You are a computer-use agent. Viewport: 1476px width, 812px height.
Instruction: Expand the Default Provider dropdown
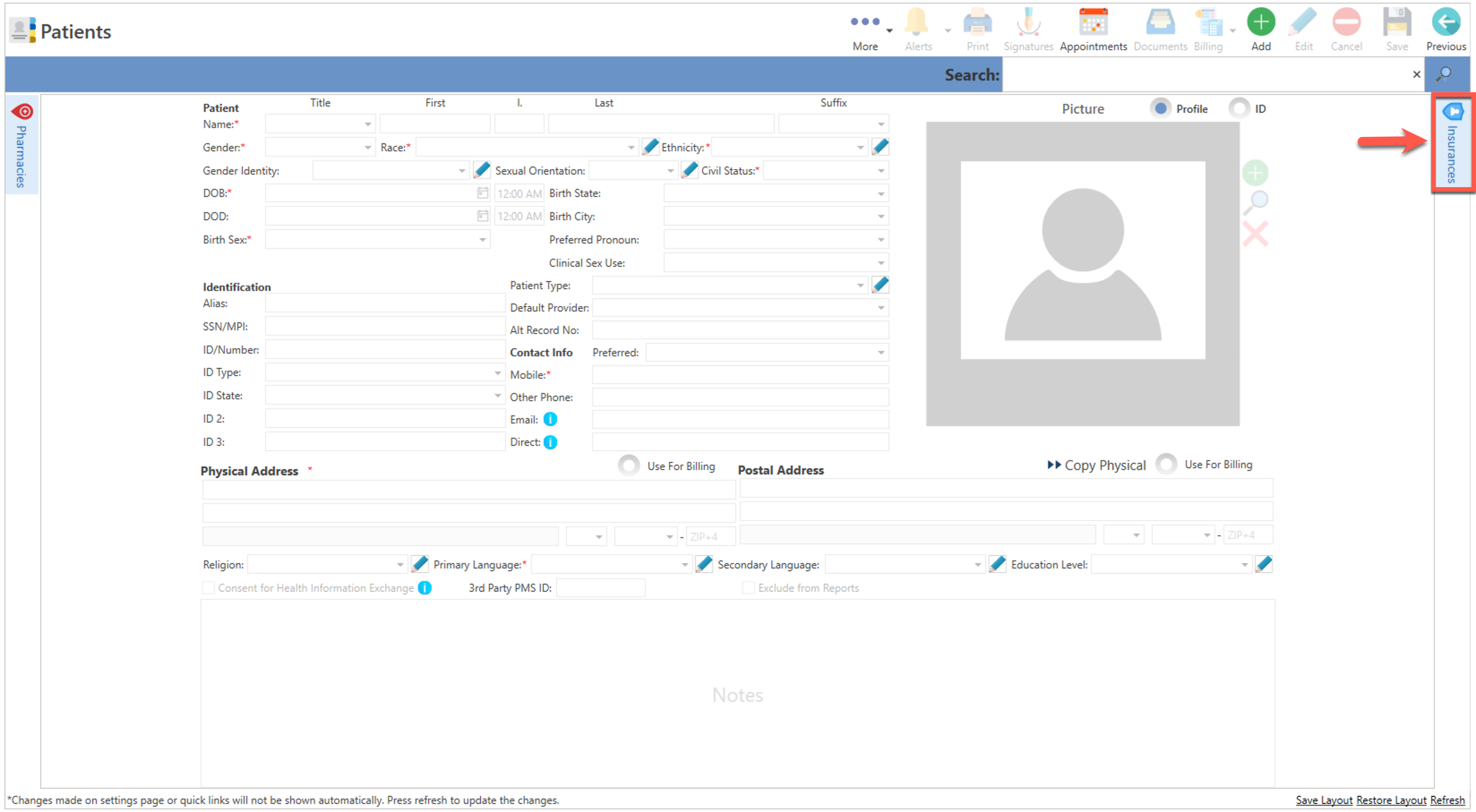(881, 308)
